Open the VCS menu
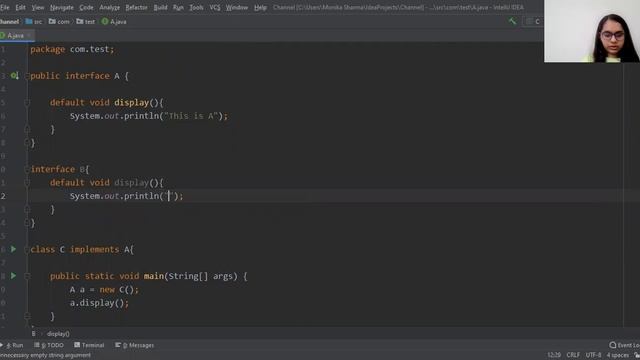 [x=215, y=7]
